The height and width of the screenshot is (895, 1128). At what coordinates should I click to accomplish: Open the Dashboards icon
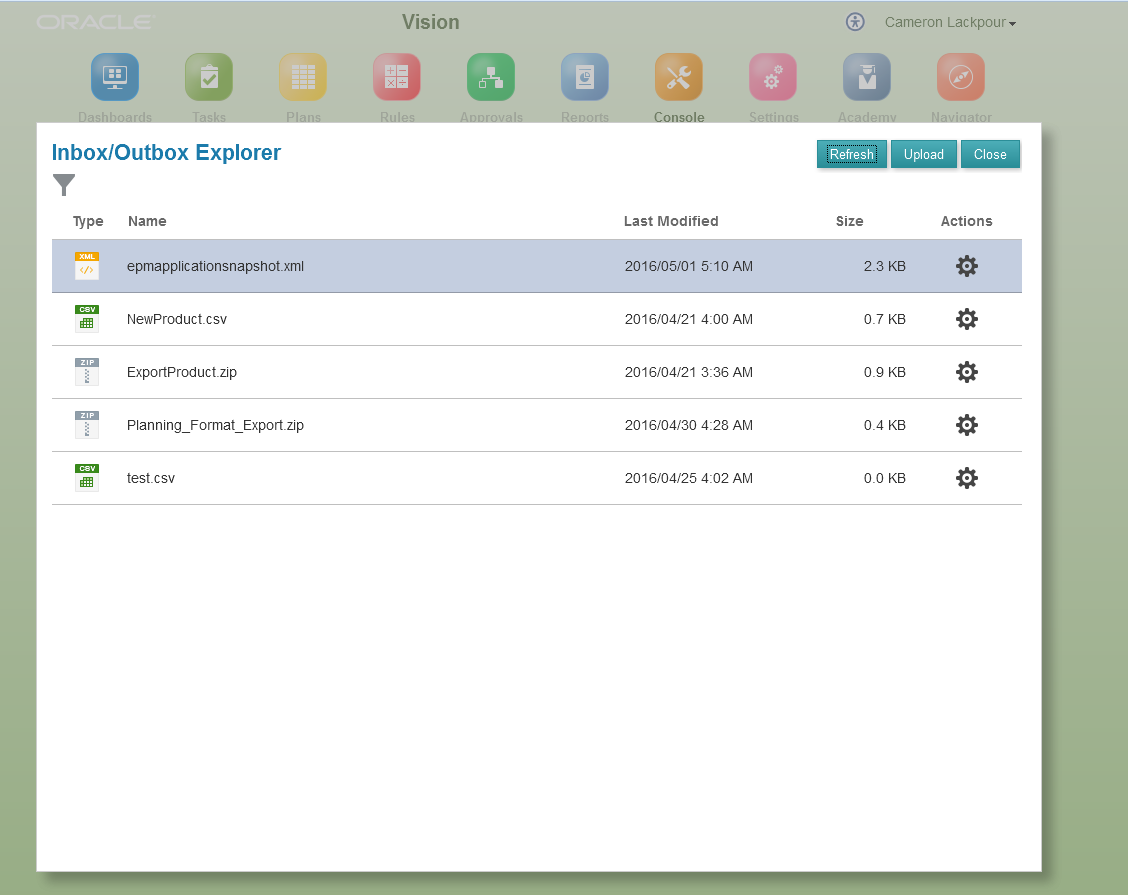coord(115,77)
